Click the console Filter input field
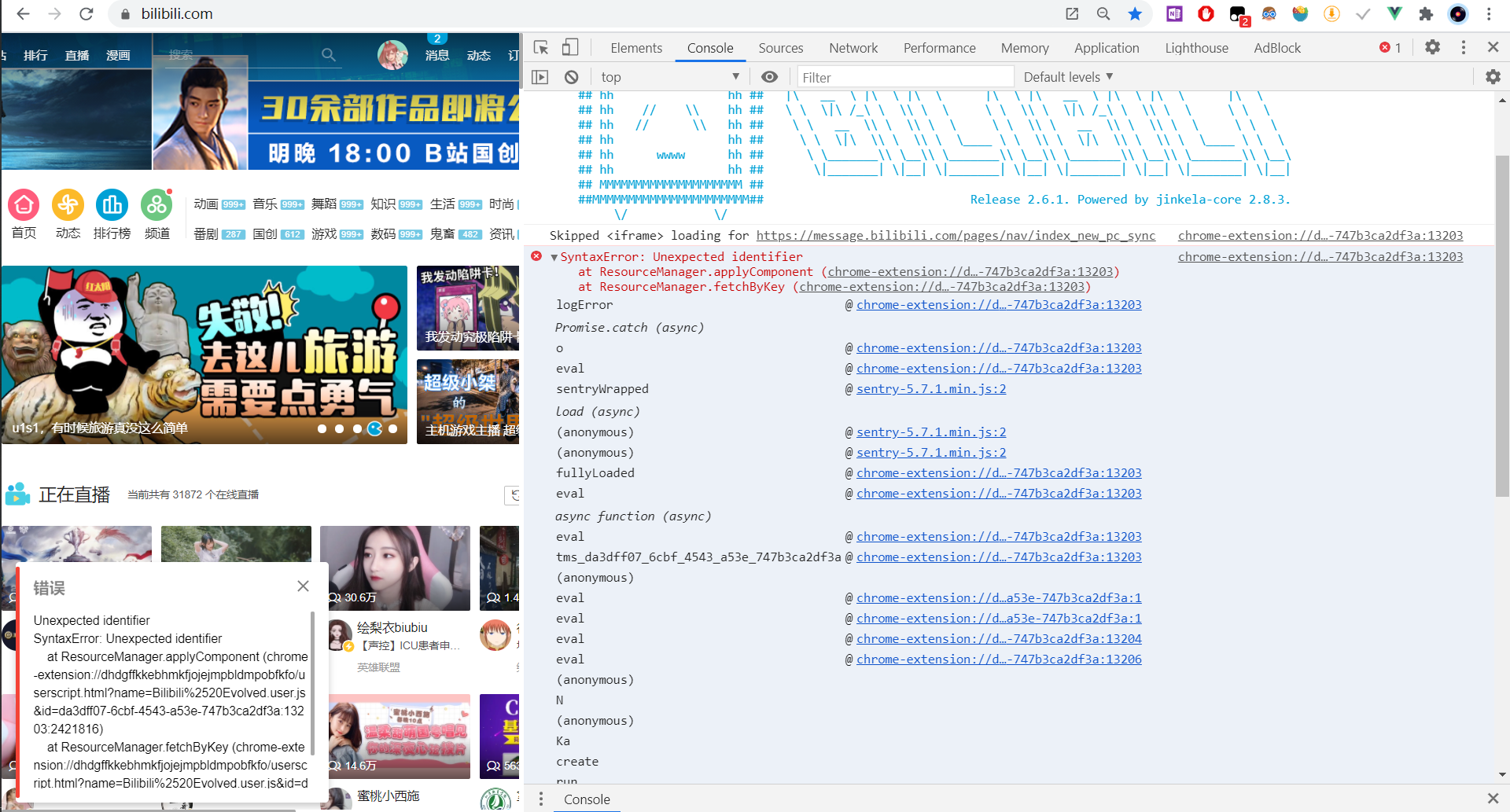This screenshot has height=812, width=1510. [904, 76]
